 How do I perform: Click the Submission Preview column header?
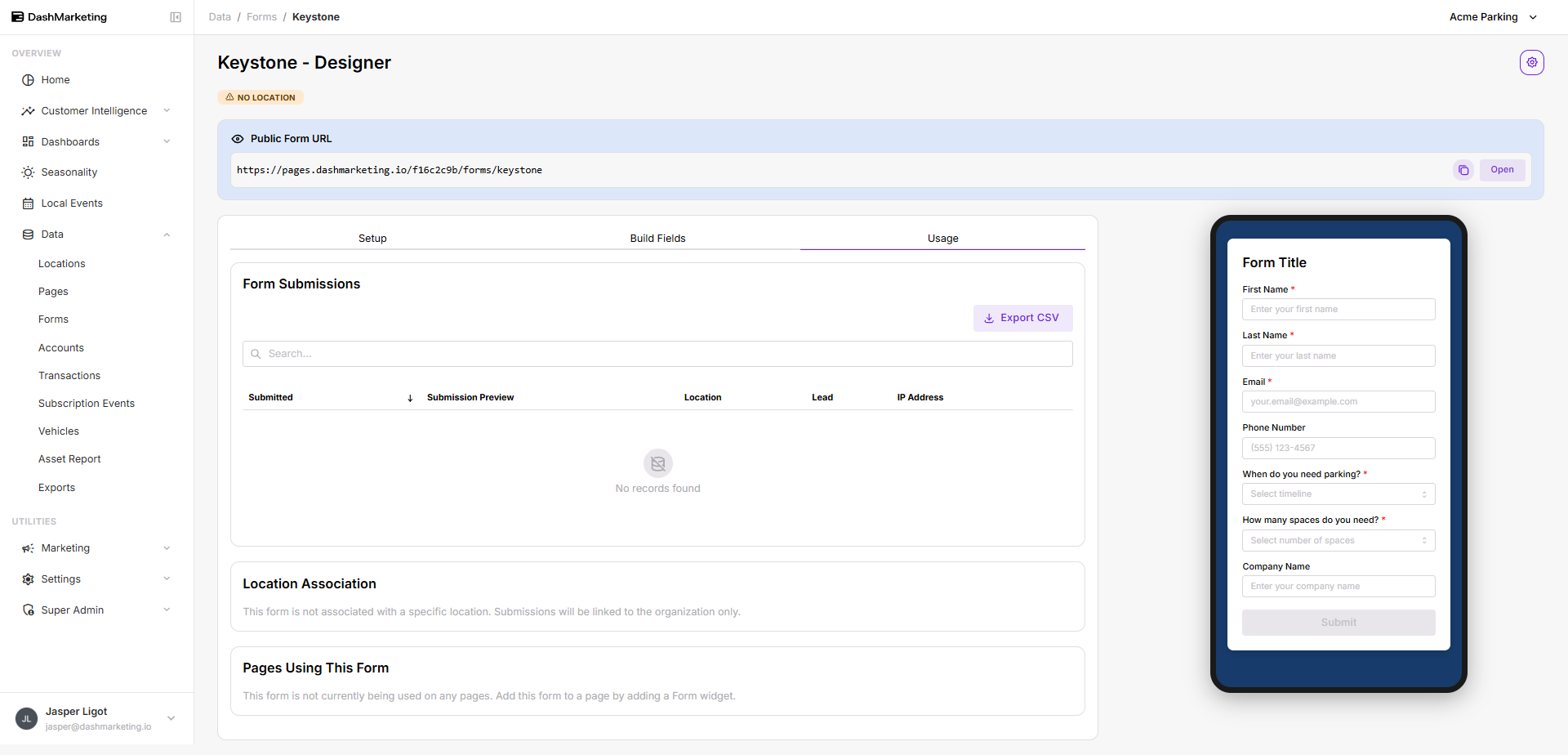click(470, 398)
